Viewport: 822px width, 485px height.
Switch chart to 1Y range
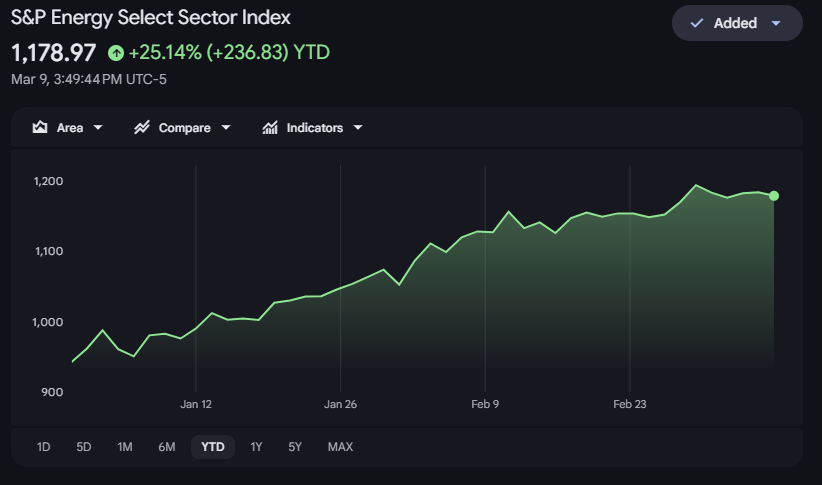[x=256, y=447]
